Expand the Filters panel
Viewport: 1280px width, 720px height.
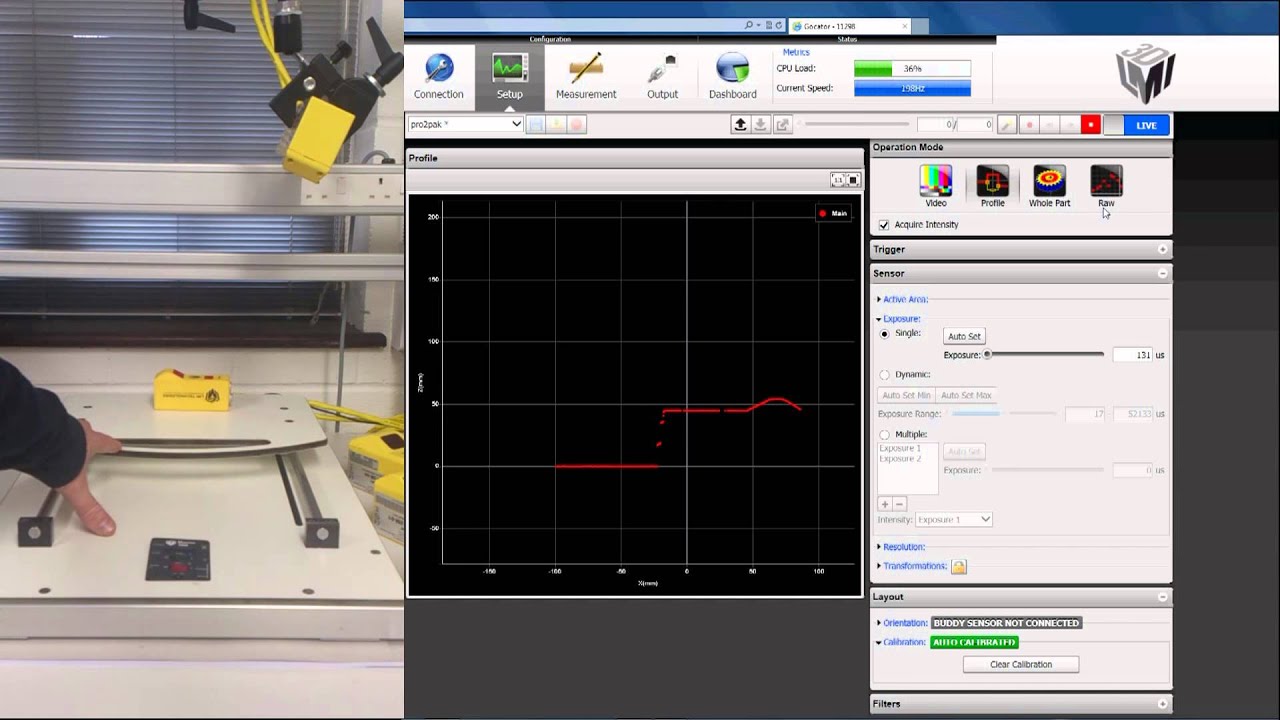pos(1162,704)
